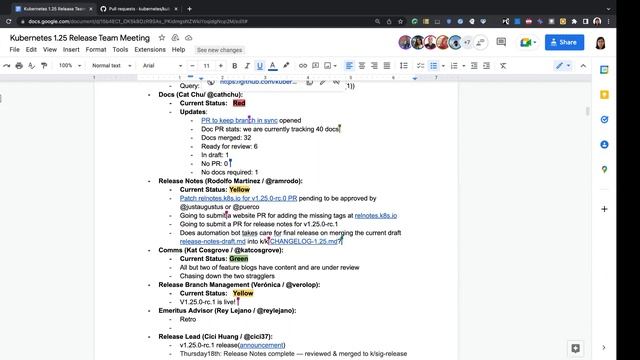Open release-notes-draft.md link
The image size is (640, 360).
click(x=213, y=242)
